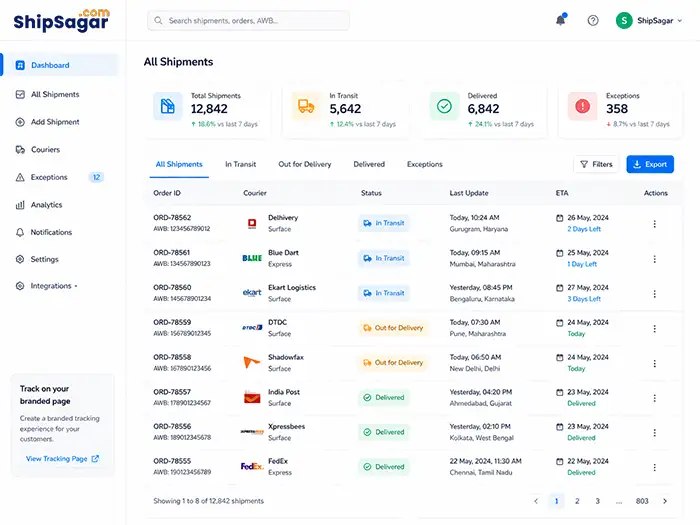Viewport: 700px width, 525px height.
Task: Open actions menu for ORD-78557
Action: pyautogui.click(x=654, y=398)
